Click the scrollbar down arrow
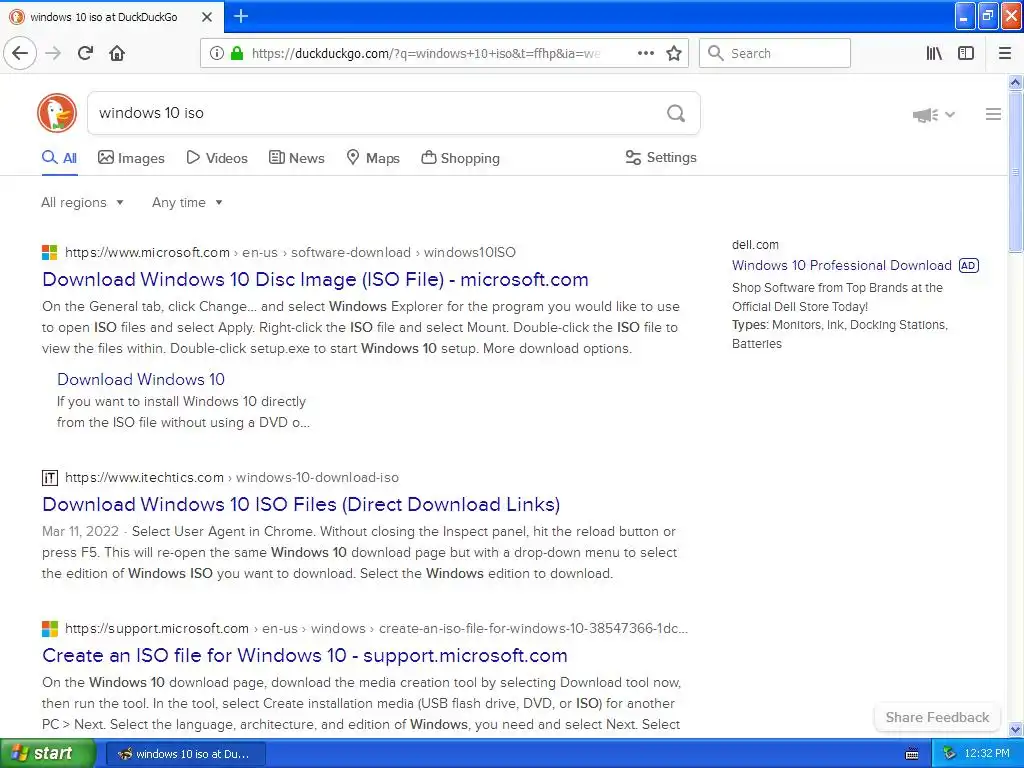Screen dimensions: 1024x768 click(1015, 729)
